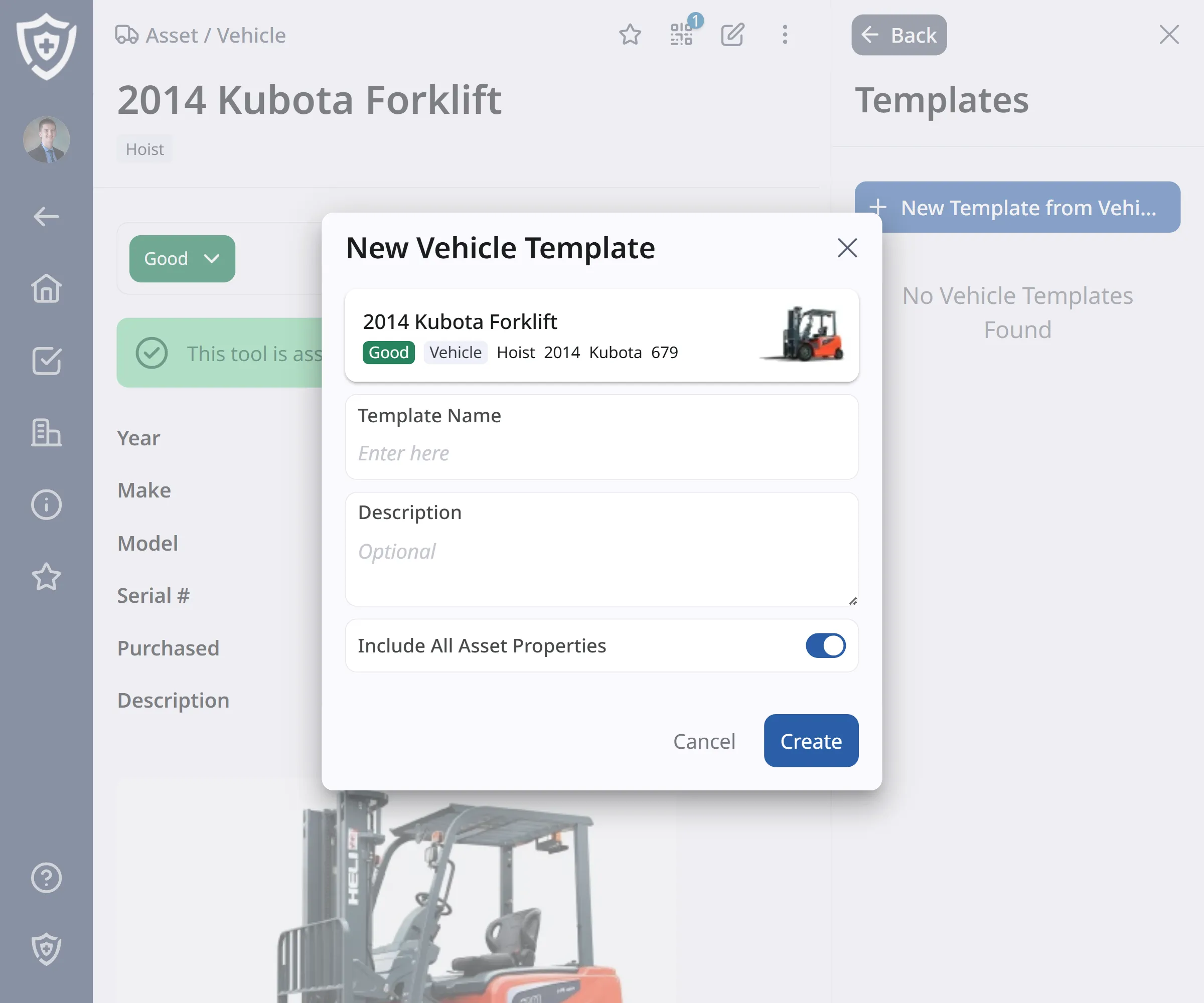Click the small shield icon at sidebar bottom
1204x1003 pixels.
tap(47, 949)
